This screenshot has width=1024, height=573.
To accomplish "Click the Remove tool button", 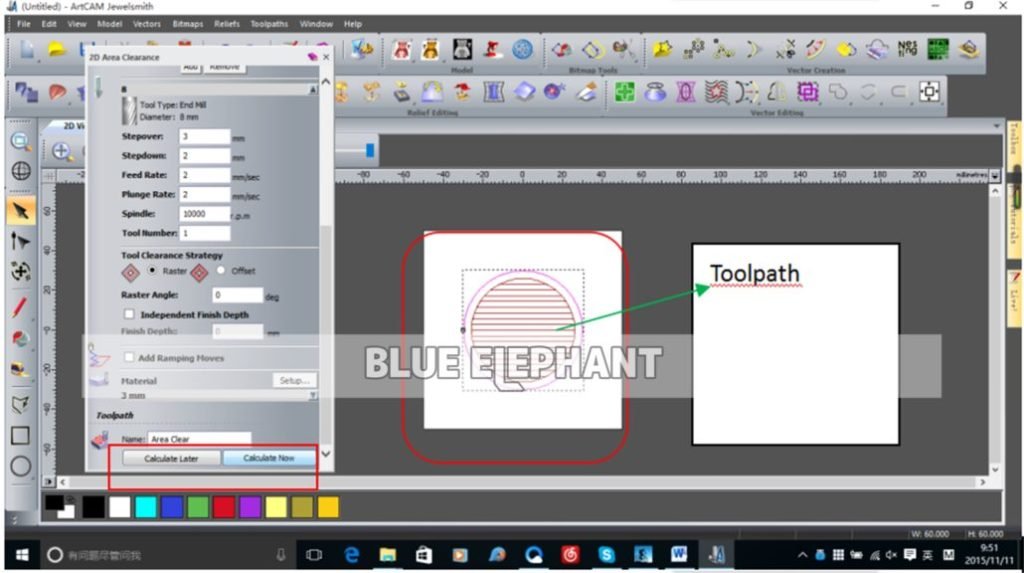I will (x=225, y=67).
